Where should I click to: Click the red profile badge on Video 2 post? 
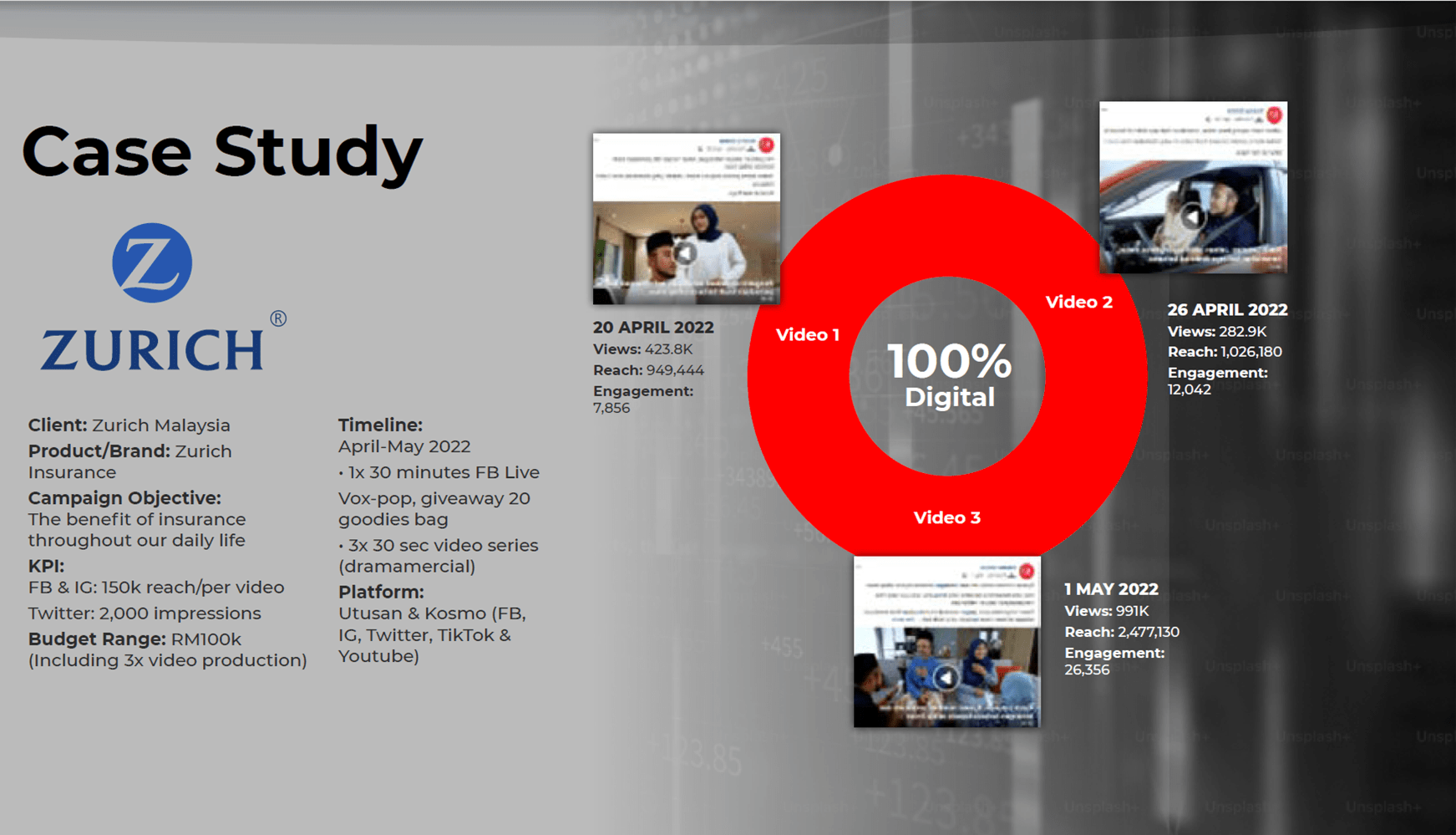pos(1274,115)
